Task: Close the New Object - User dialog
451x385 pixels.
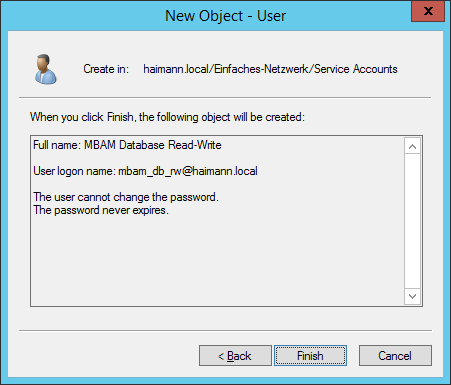Action: [428, 11]
